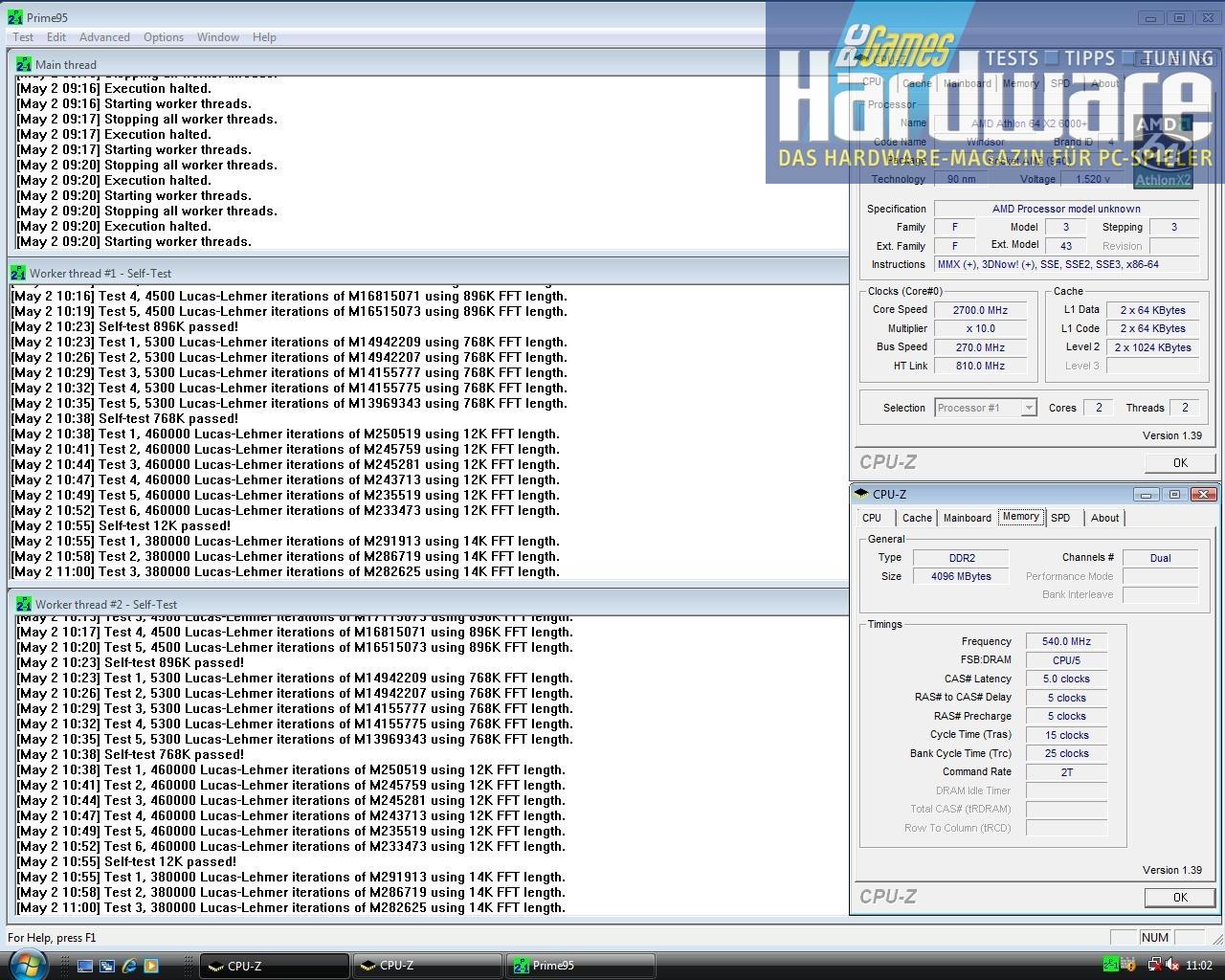Click the Frequency value '540.0 MHz'
This screenshot has width=1225, height=980.
tap(1066, 641)
